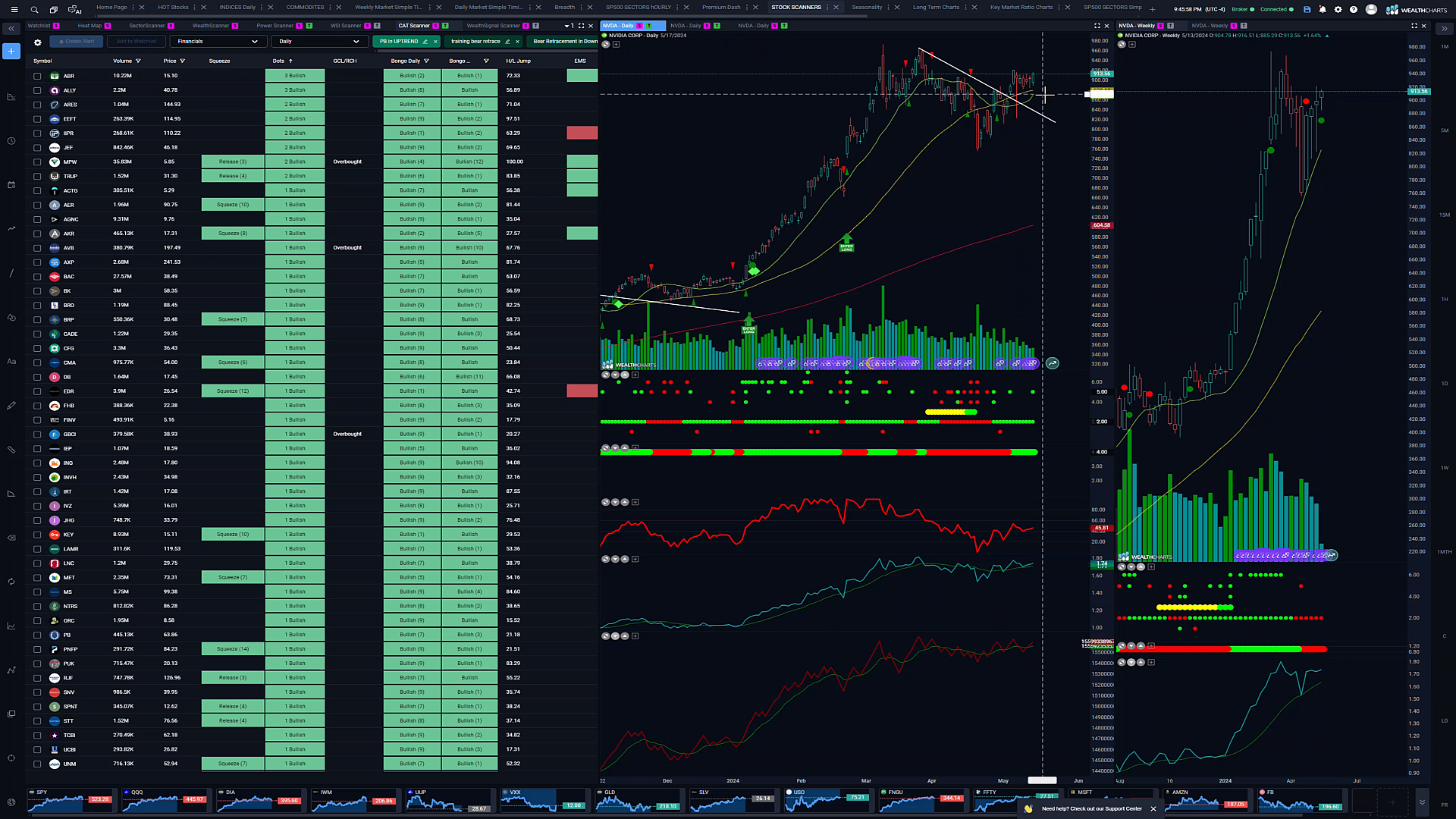This screenshot has width=1456, height=819.
Task: Hide the NVDA Daily main indicator eye
Action: (x=606, y=45)
